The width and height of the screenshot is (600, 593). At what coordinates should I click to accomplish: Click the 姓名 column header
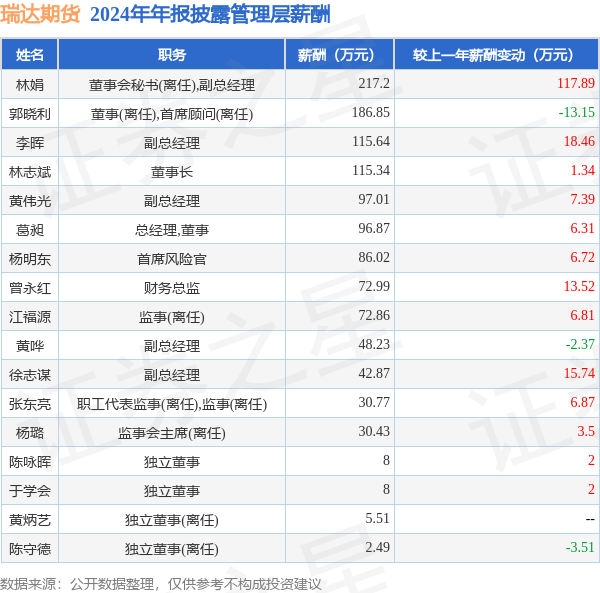30,55
